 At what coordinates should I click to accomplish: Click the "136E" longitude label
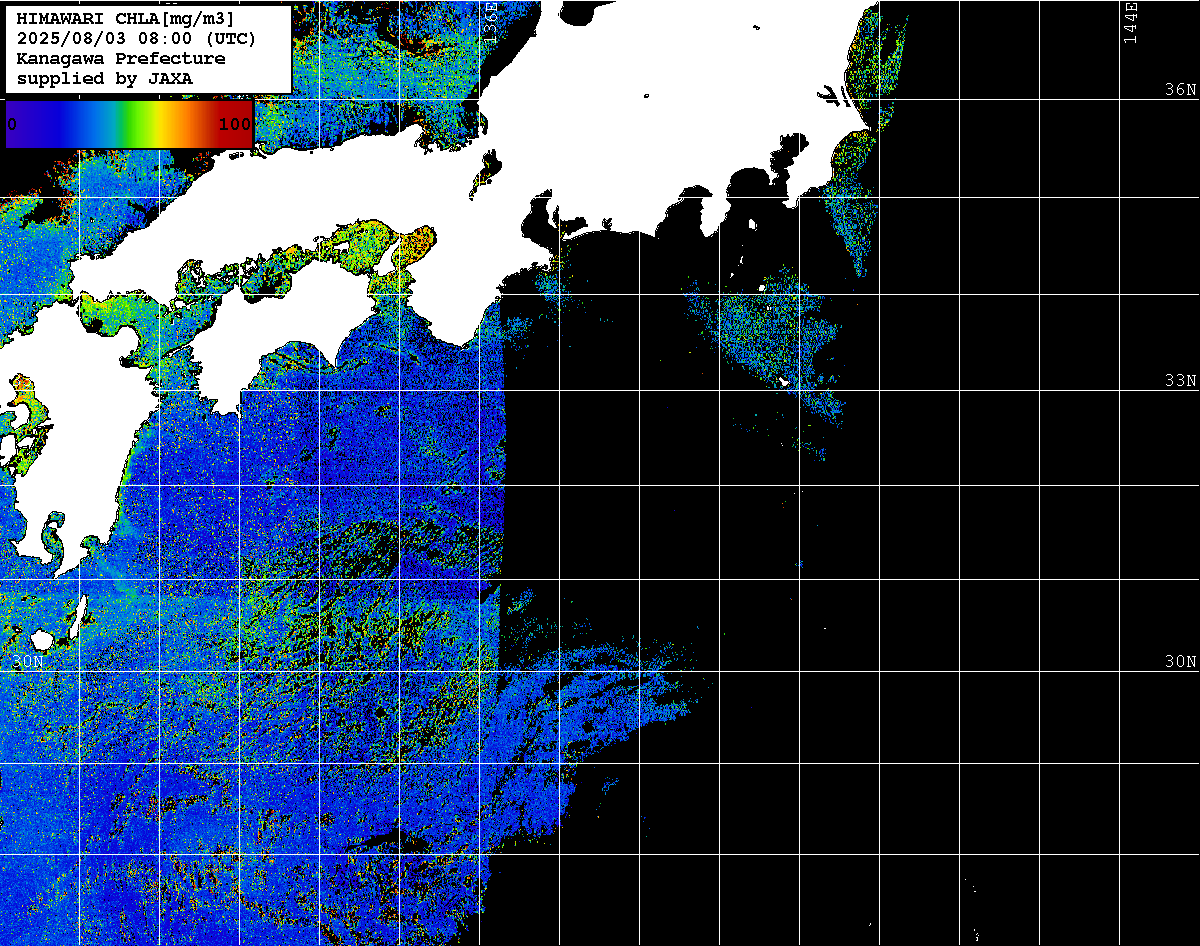(490, 22)
